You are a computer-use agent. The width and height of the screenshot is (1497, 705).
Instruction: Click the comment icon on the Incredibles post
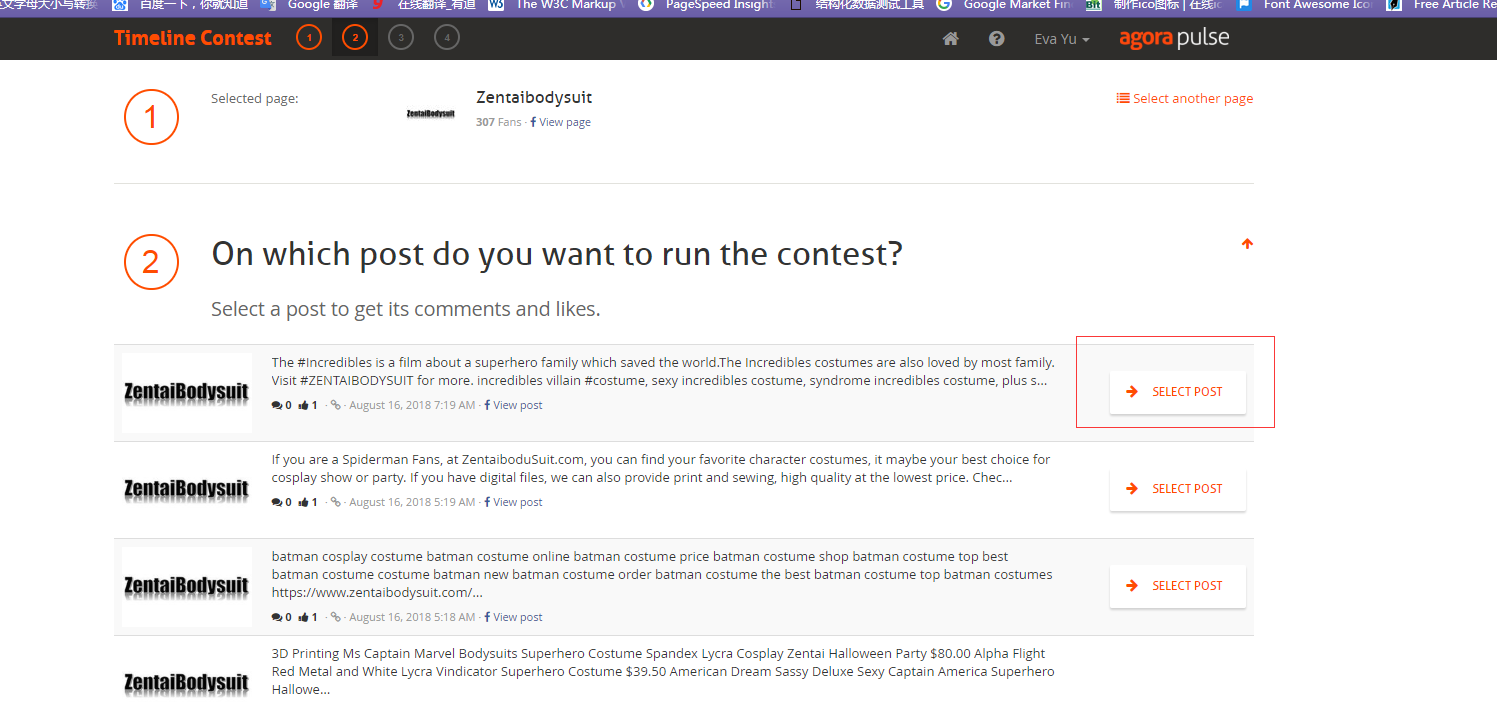tap(277, 405)
